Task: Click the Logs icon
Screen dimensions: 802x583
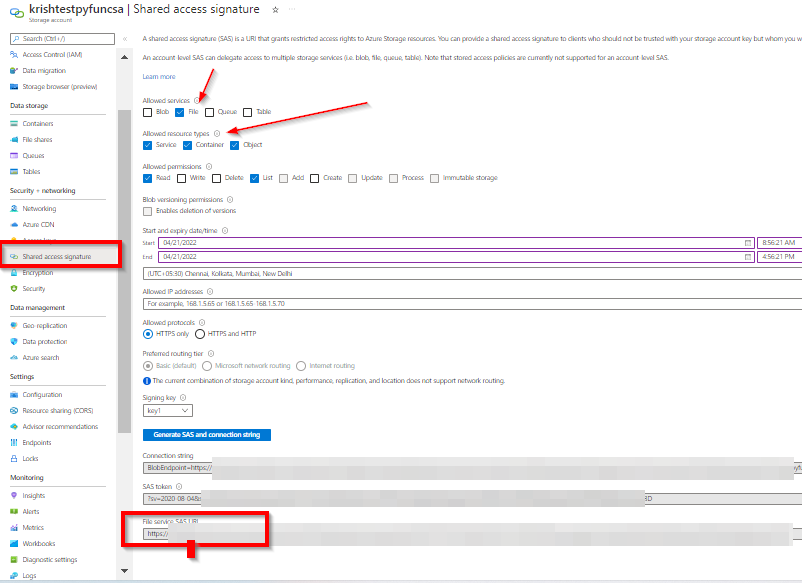Action: (x=14, y=575)
